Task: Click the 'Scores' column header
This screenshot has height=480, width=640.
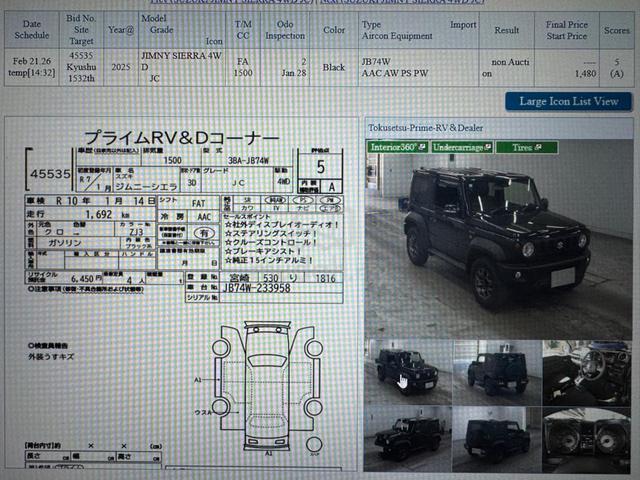Action: (617, 30)
